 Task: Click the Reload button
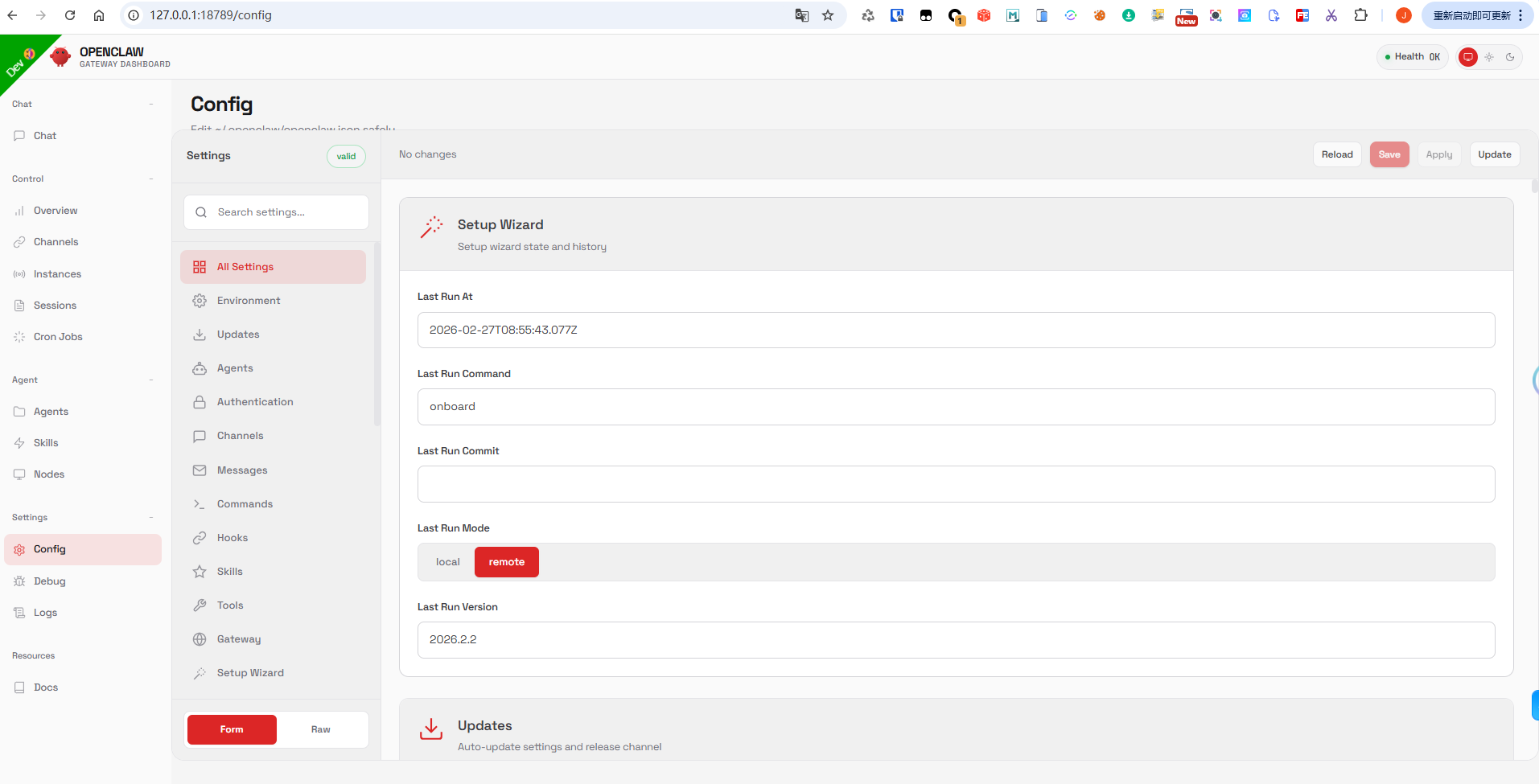tap(1336, 154)
